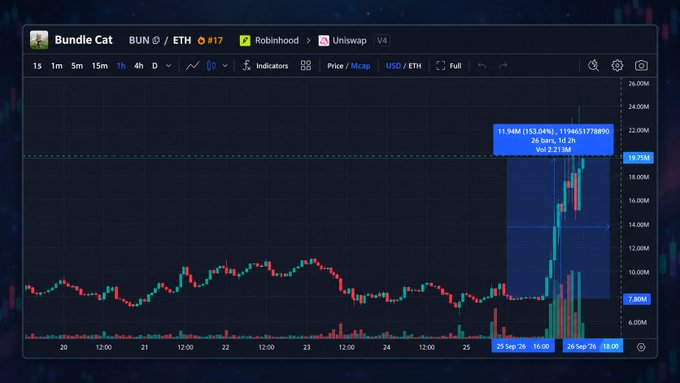The image size is (680, 383).
Task: Click the 26 Sep '26 18:00 date marker
Action: click(593, 346)
